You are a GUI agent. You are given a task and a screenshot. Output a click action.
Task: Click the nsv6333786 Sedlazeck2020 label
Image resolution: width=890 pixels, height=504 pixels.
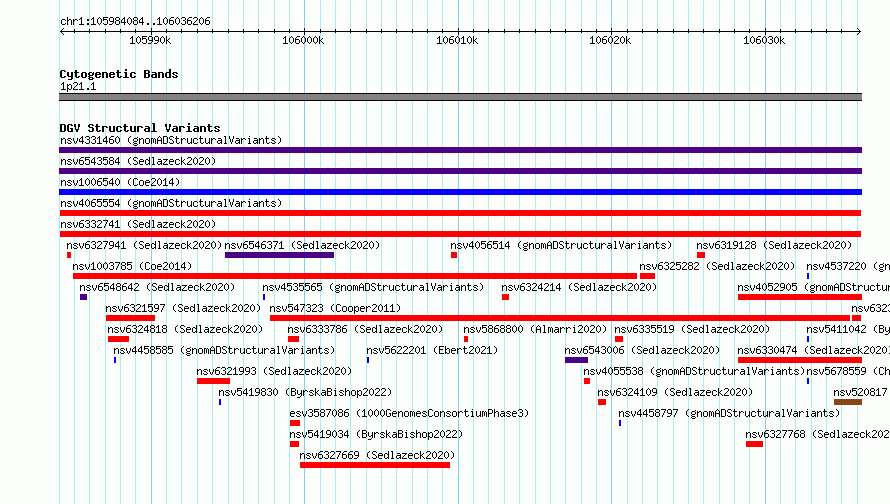point(365,329)
